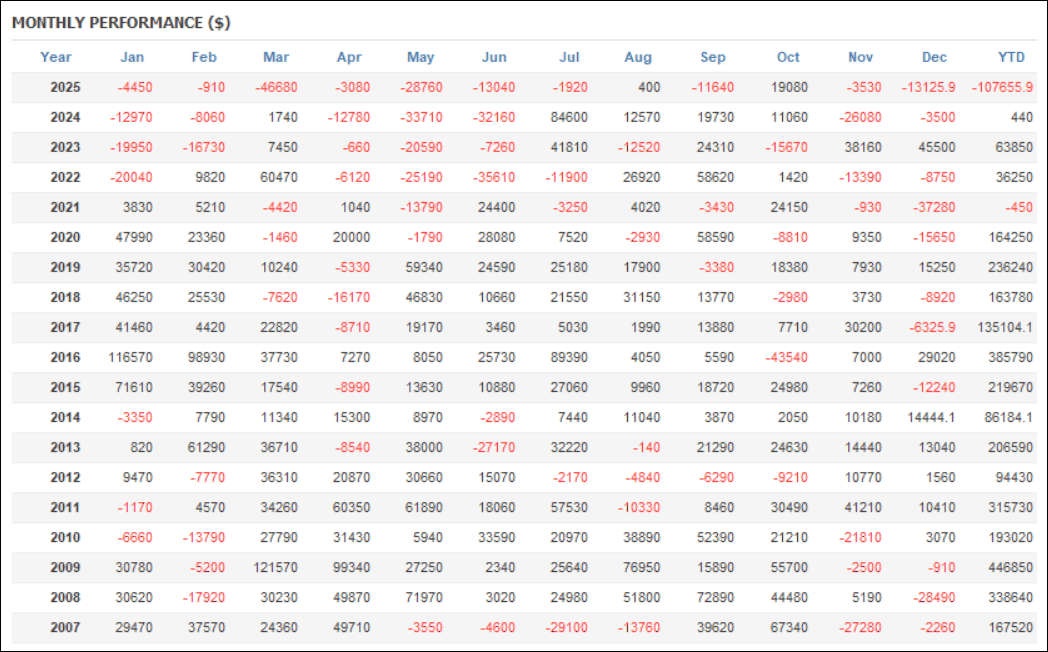Select the 2025 year row label
Viewport: 1048px width, 652px height.
coord(65,87)
